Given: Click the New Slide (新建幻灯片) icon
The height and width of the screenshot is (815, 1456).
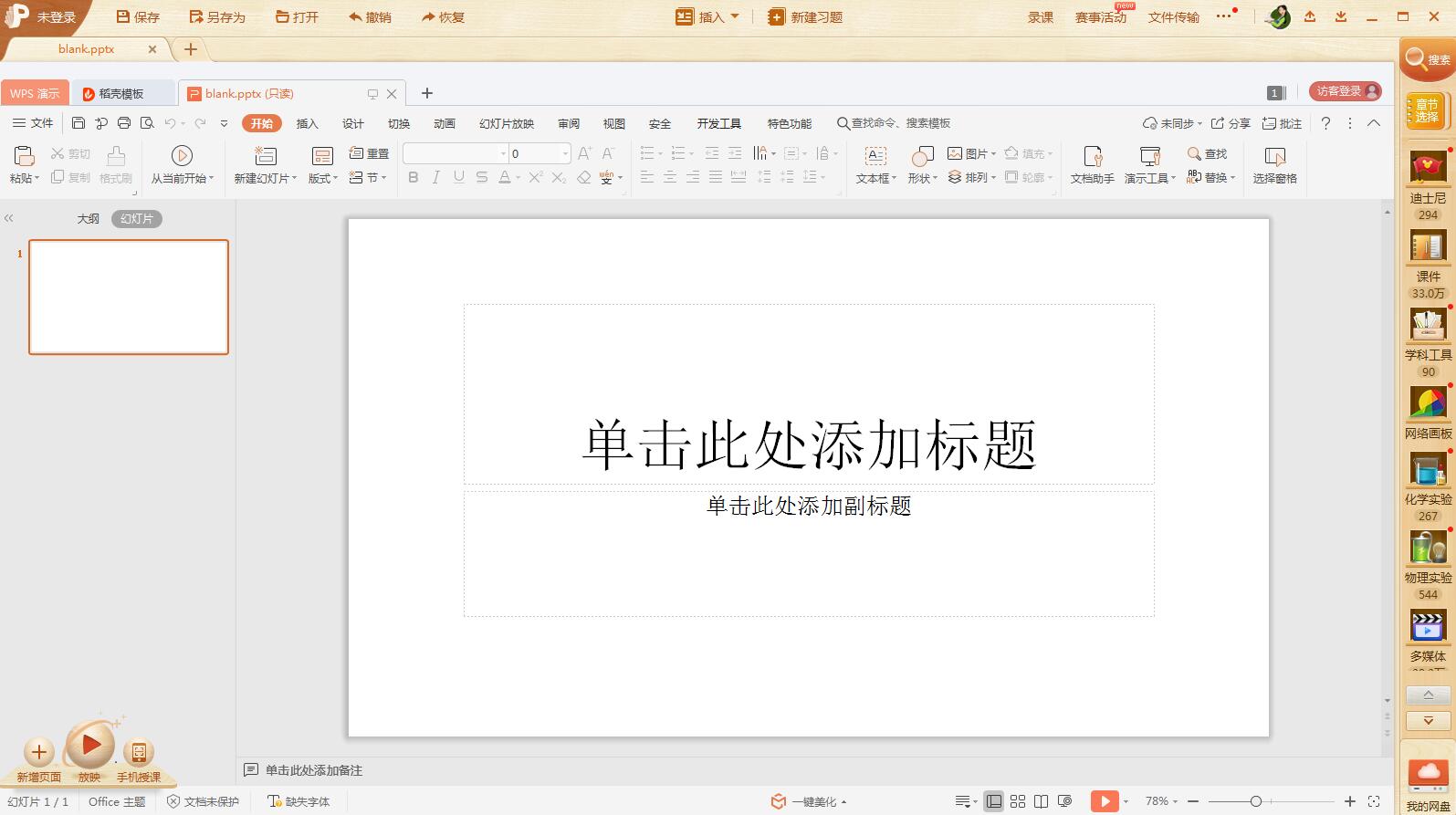Looking at the screenshot, I should pos(265,156).
